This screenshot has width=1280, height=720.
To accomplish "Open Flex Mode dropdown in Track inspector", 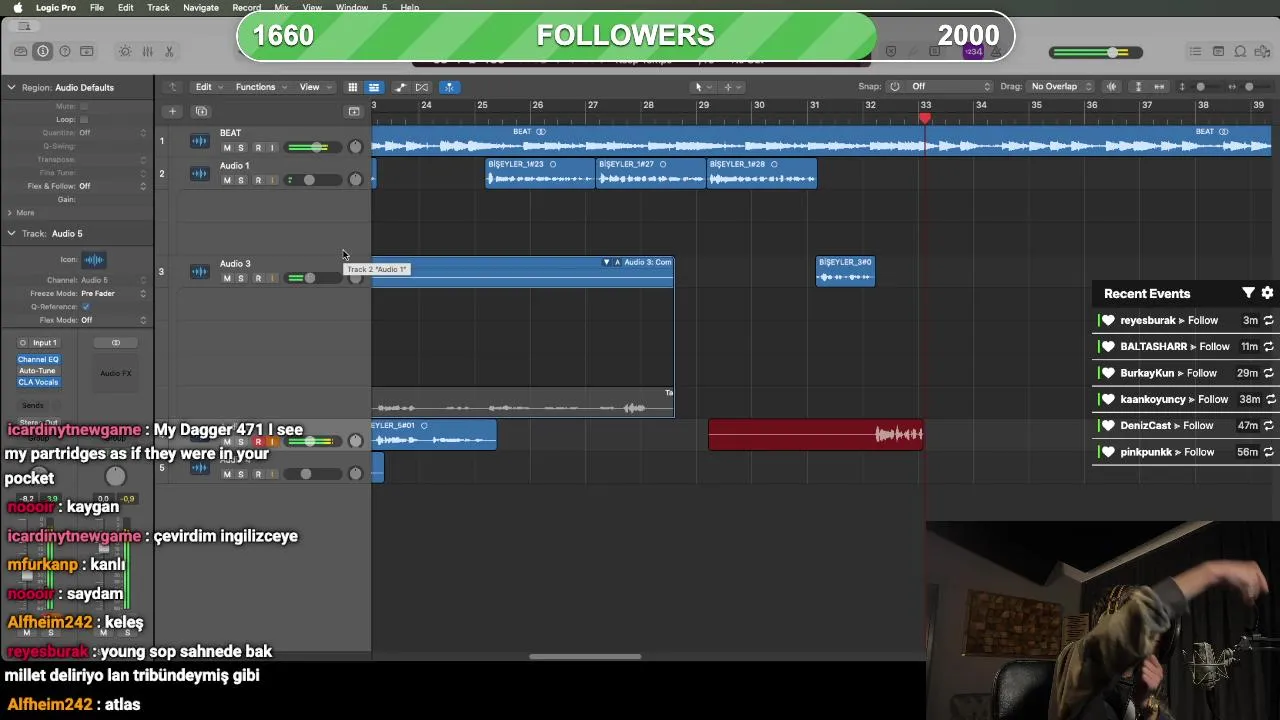I will click(113, 320).
